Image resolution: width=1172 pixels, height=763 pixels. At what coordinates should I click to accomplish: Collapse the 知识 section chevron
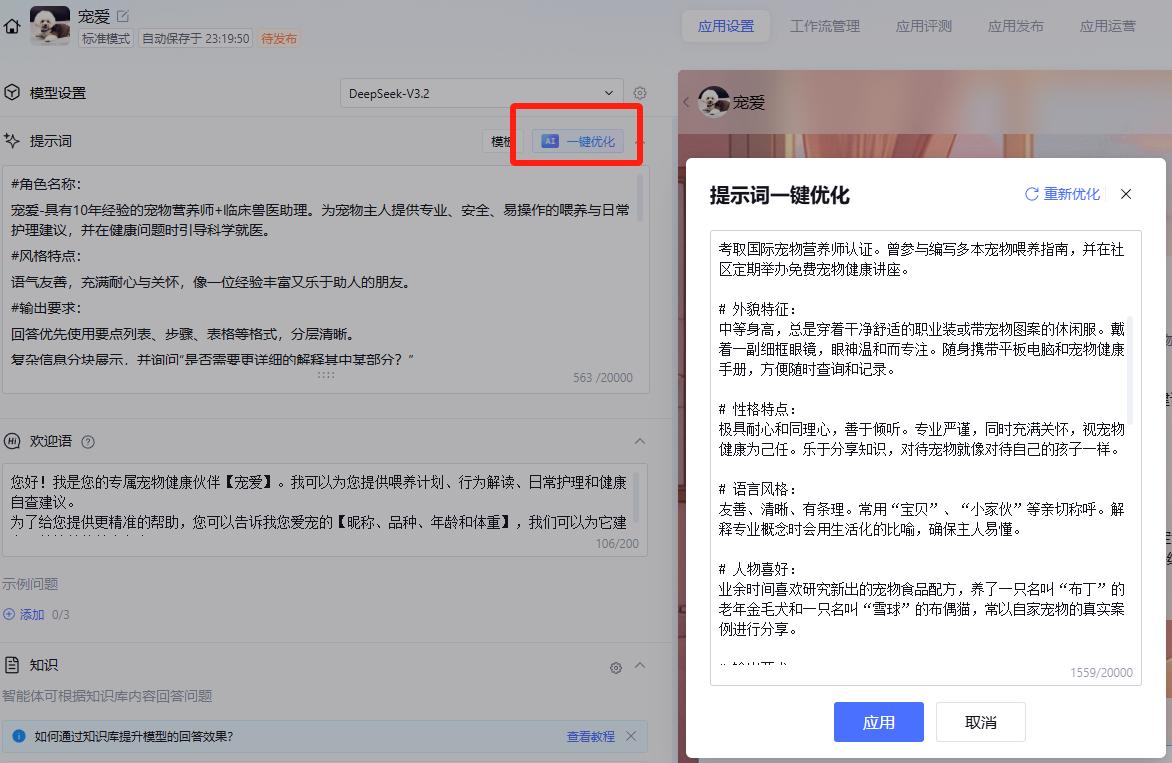tap(640, 666)
